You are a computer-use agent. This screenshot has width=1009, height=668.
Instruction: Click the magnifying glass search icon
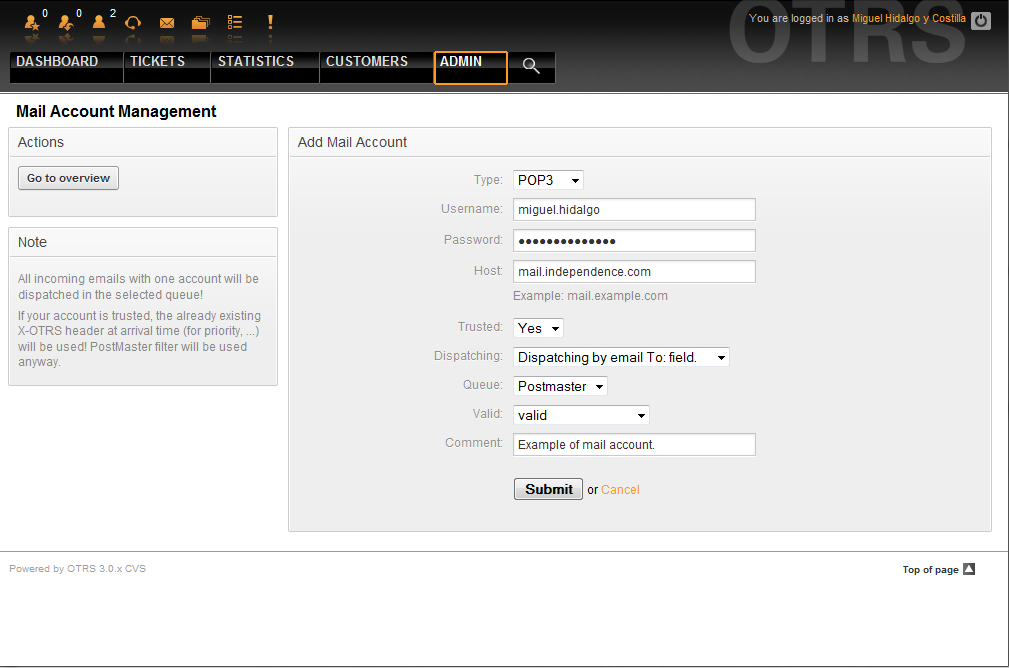531,67
